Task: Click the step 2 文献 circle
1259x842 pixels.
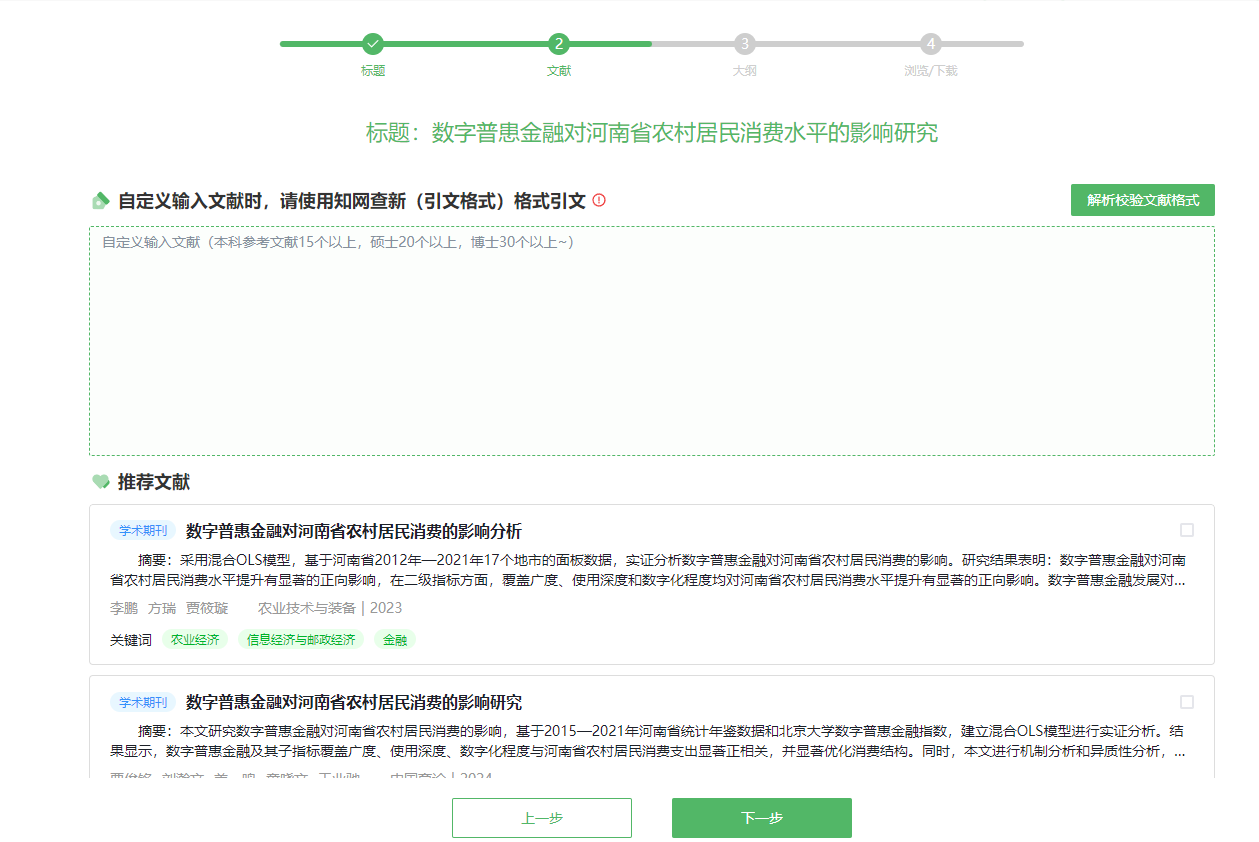Action: 559,44
